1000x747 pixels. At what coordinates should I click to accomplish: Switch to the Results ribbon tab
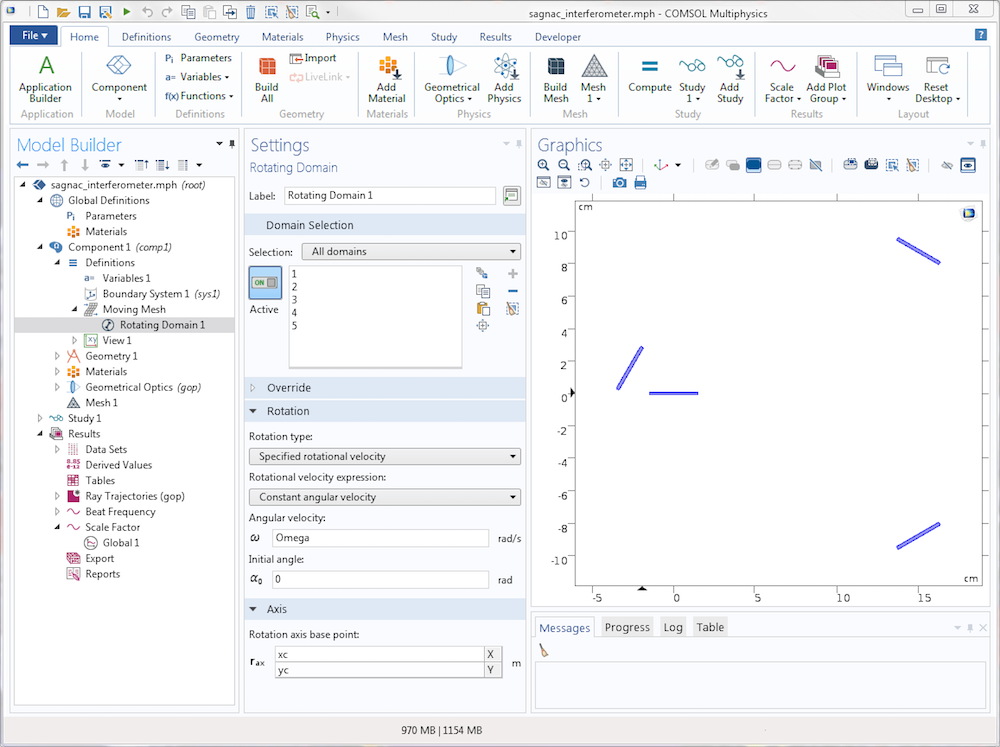[x=496, y=37]
